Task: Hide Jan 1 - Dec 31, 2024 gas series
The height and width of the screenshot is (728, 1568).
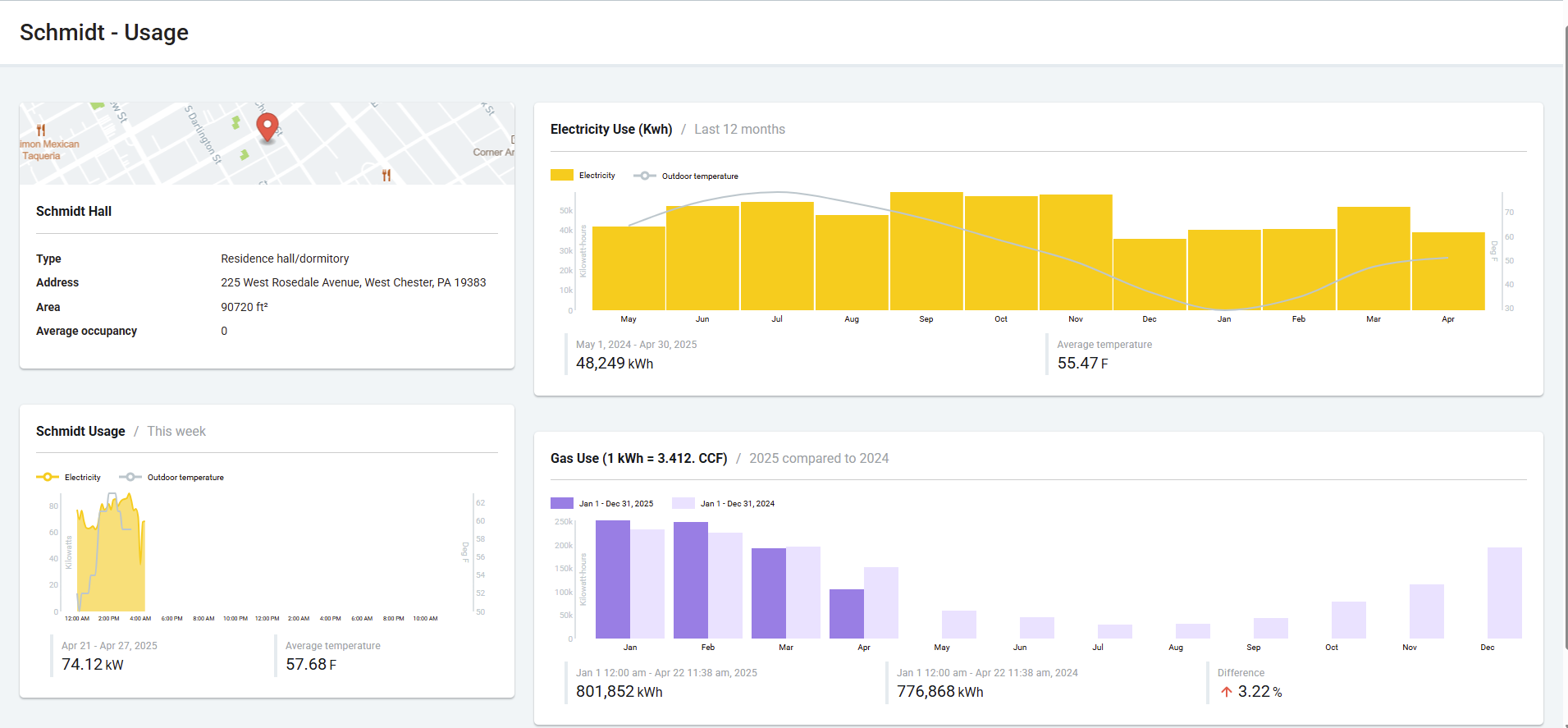Action: (737, 504)
